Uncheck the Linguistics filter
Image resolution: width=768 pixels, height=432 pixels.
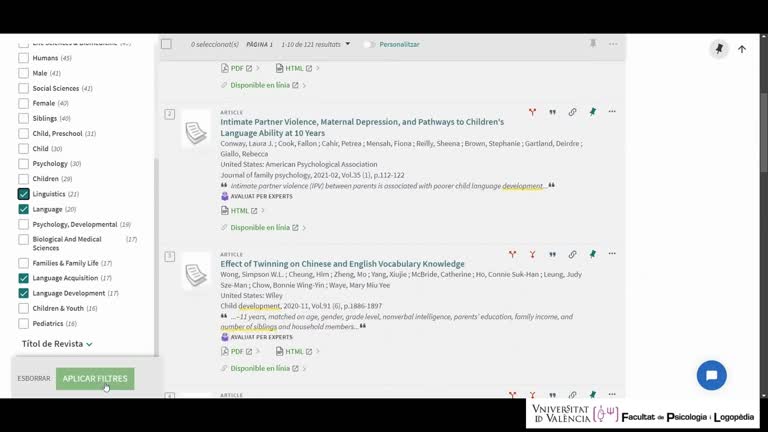click(x=24, y=194)
